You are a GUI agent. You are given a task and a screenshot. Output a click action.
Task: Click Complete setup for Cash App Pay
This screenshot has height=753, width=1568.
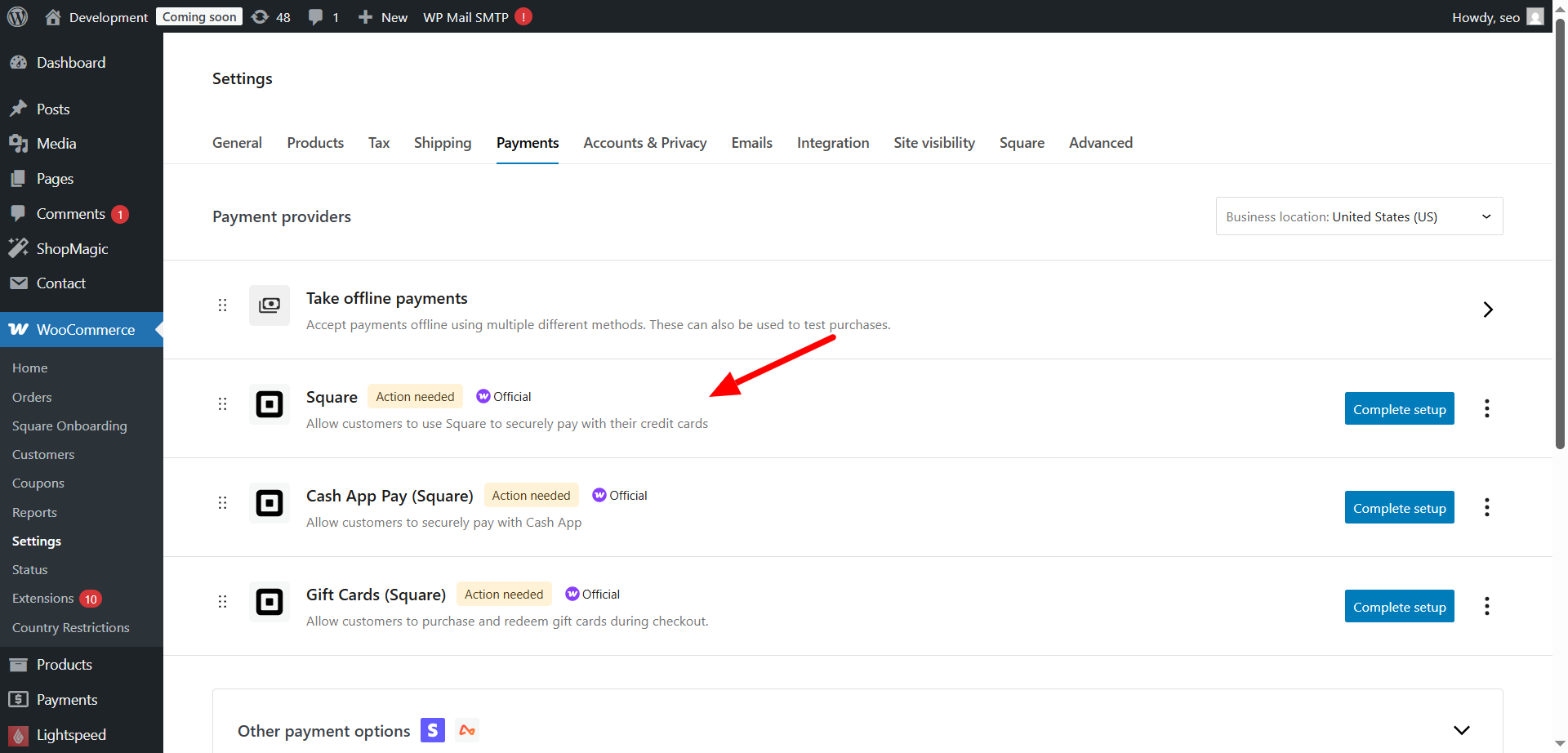[1400, 507]
